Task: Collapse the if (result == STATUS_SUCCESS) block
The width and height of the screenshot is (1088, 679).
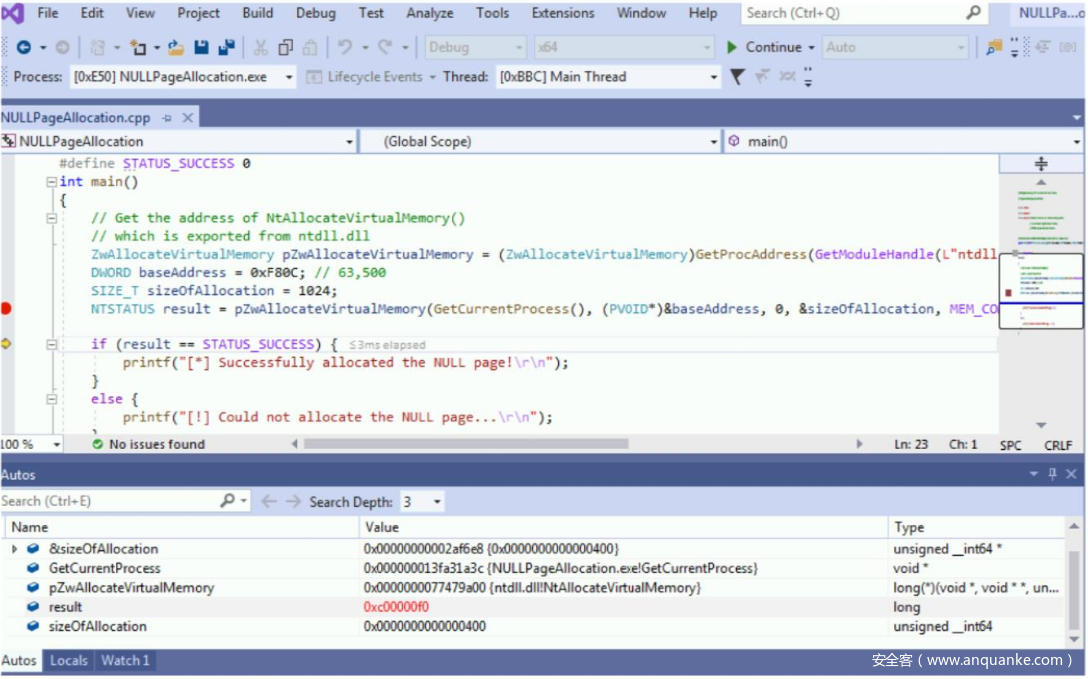Action: click(51, 344)
